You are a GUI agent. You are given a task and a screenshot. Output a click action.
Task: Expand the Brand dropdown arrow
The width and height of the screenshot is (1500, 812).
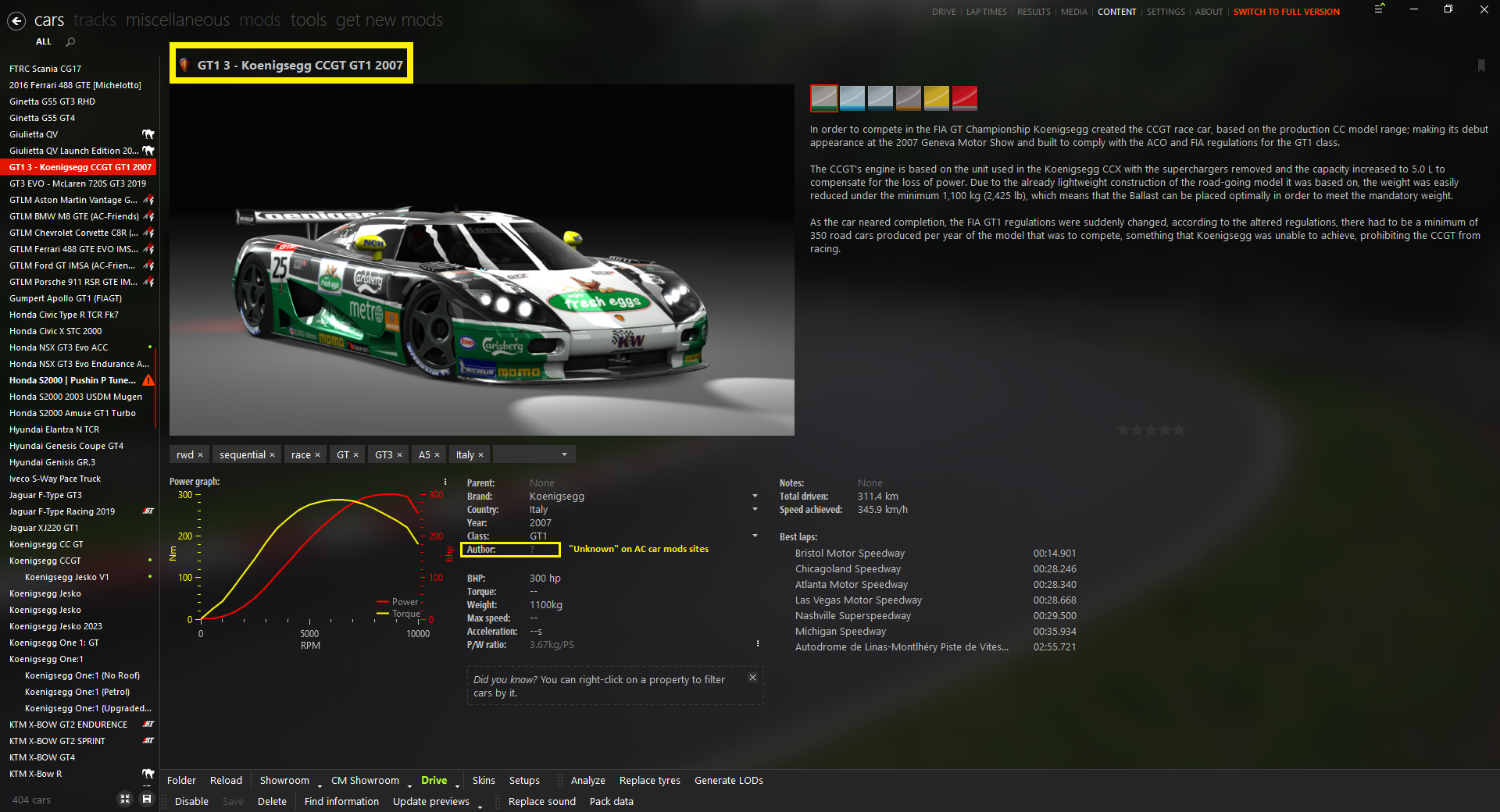[x=755, y=497]
